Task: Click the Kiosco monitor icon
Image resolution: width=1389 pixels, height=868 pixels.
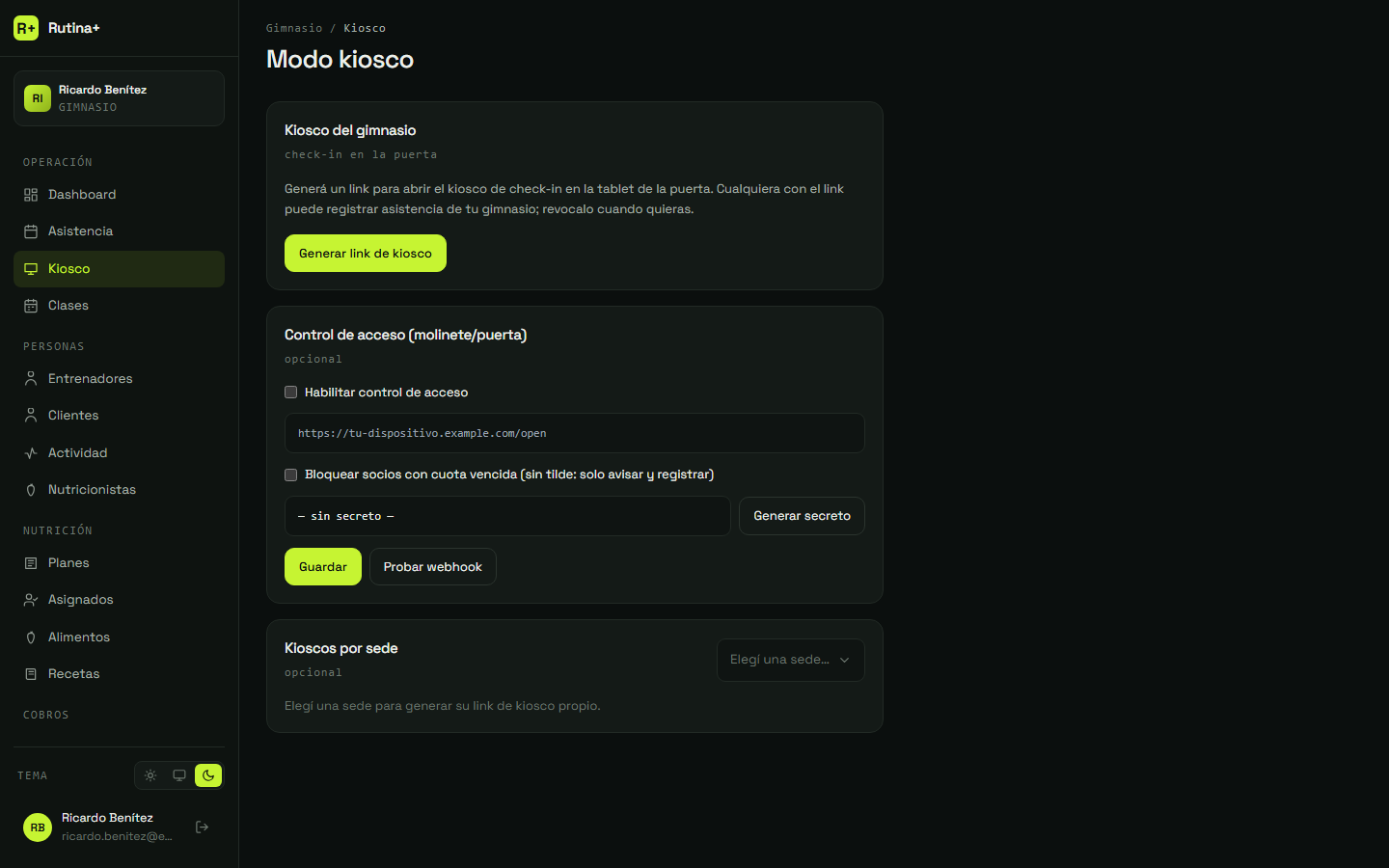Action: point(31,269)
